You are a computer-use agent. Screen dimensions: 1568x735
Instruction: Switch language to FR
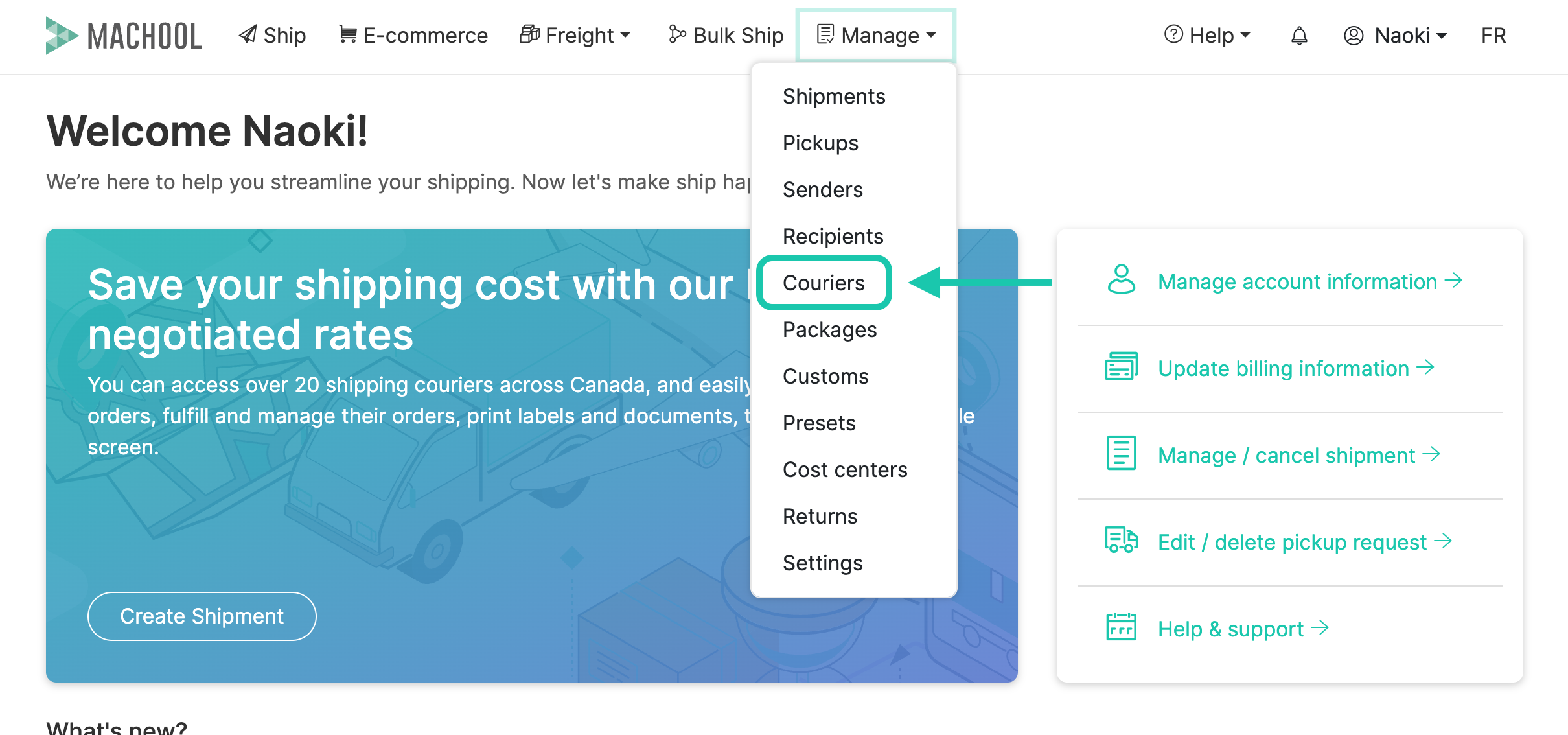pos(1493,35)
